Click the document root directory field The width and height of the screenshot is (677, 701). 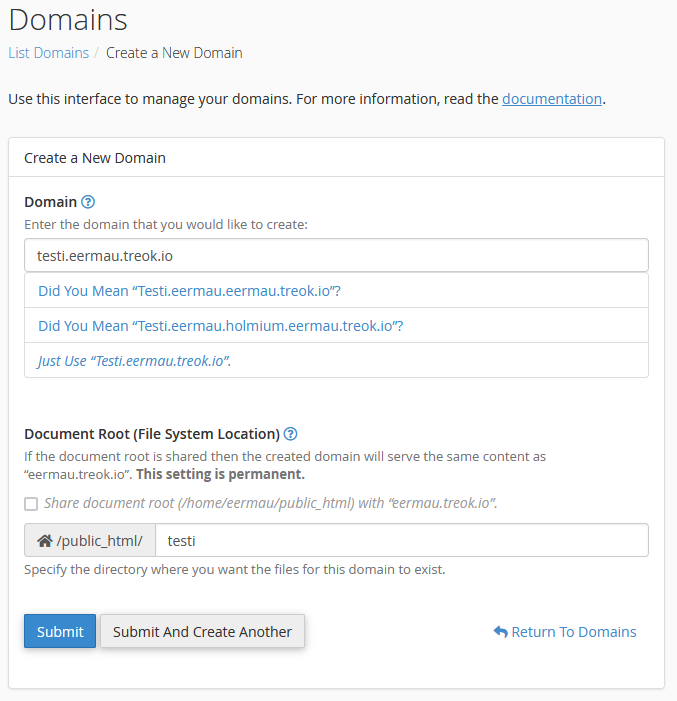[x=402, y=541]
